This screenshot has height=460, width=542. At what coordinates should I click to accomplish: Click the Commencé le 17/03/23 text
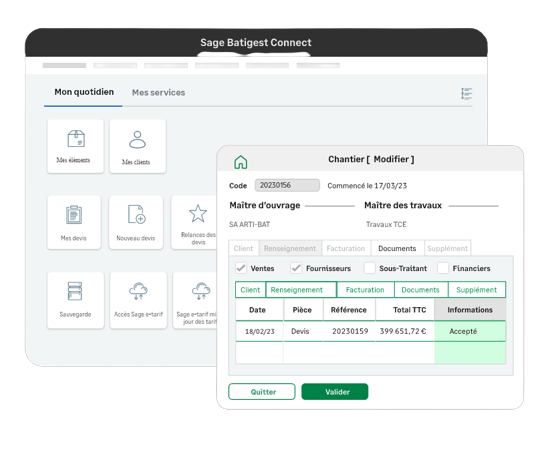(367, 186)
